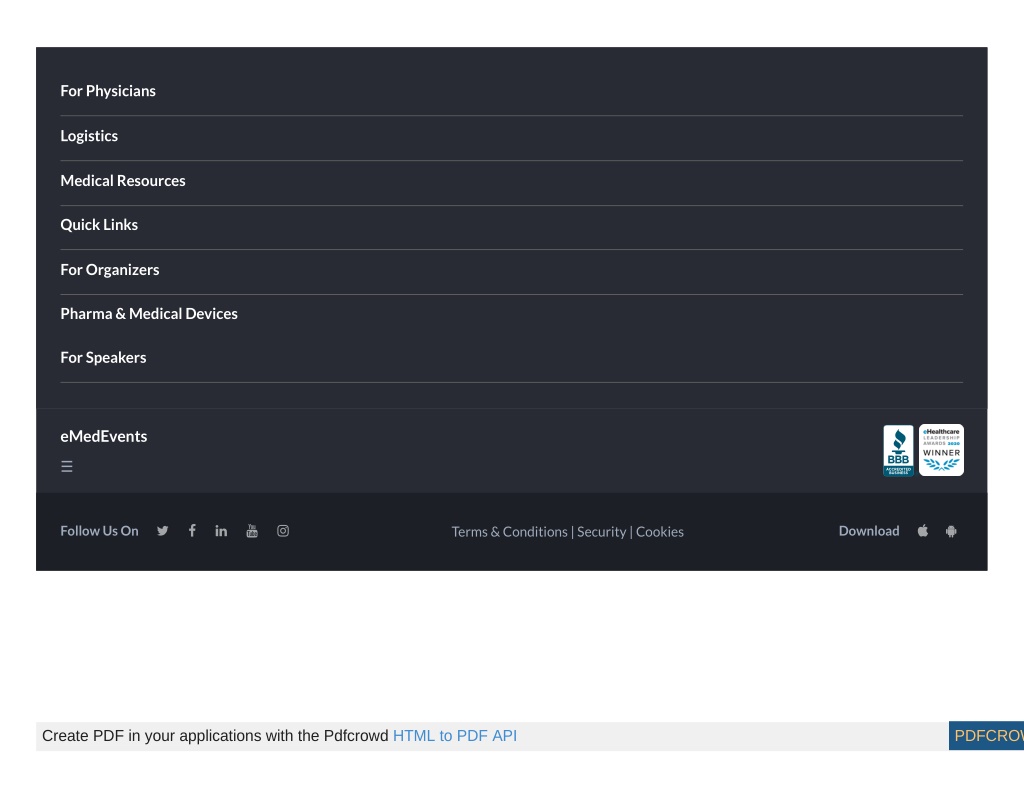Screen dimensions: 1024x791
Task: Expand Pharma & Medical Devices section
Action: coord(149,314)
